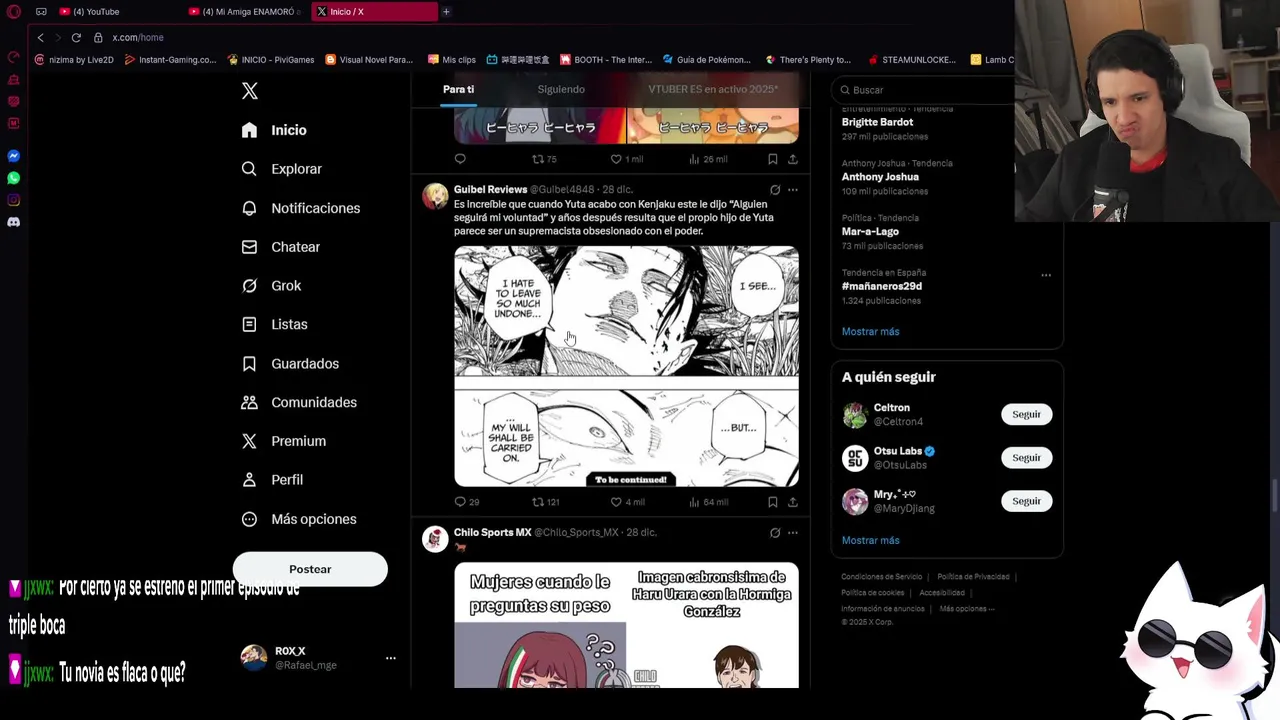
Task: Click Mostrar más under A quién seguir
Action: click(870, 540)
